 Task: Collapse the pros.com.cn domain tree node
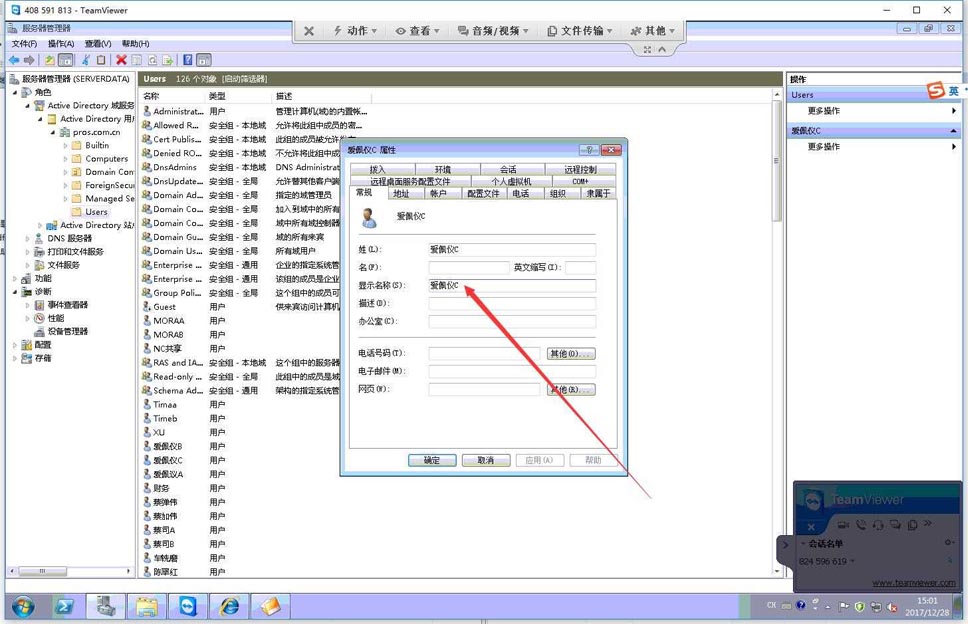point(52,132)
